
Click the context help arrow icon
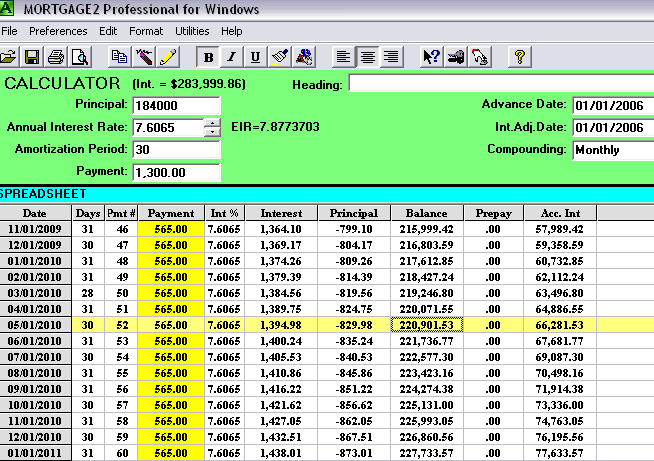(431, 57)
